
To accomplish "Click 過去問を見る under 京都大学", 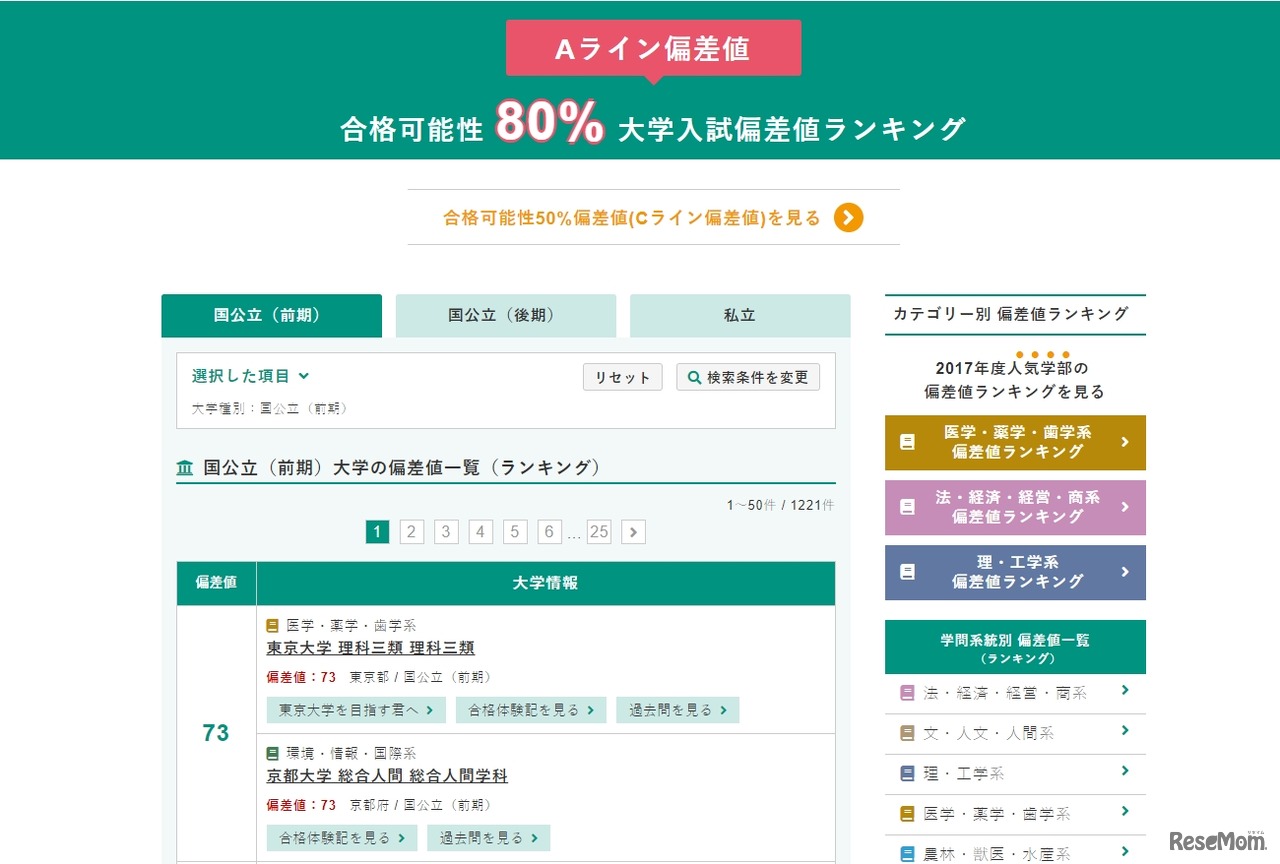I will pyautogui.click(x=488, y=838).
